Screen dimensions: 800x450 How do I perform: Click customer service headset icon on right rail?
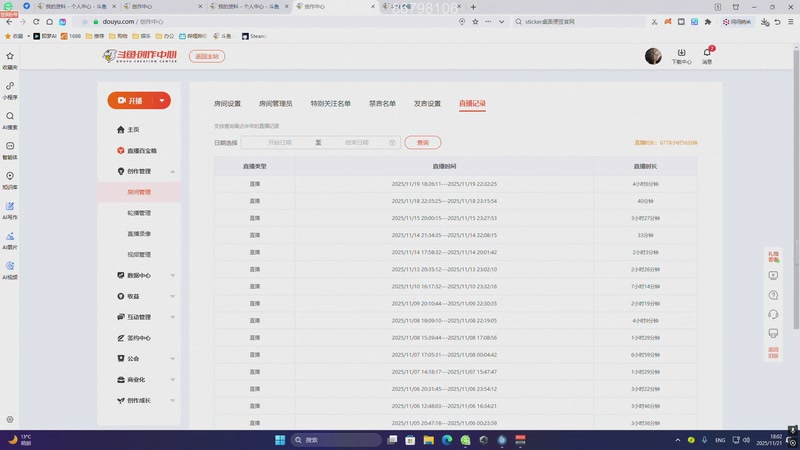(773, 314)
